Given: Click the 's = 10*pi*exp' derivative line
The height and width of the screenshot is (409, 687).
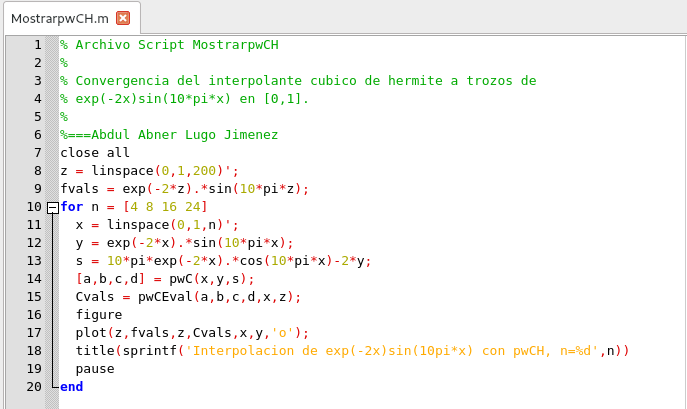Looking at the screenshot, I should [x=223, y=260].
